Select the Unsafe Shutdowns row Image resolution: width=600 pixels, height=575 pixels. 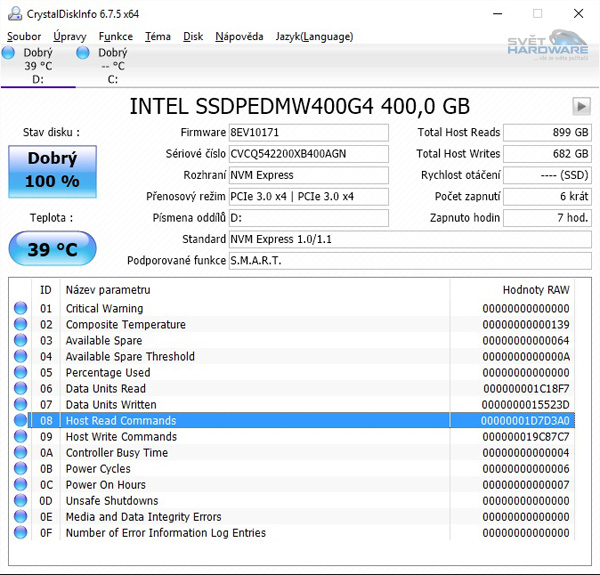pos(292,501)
